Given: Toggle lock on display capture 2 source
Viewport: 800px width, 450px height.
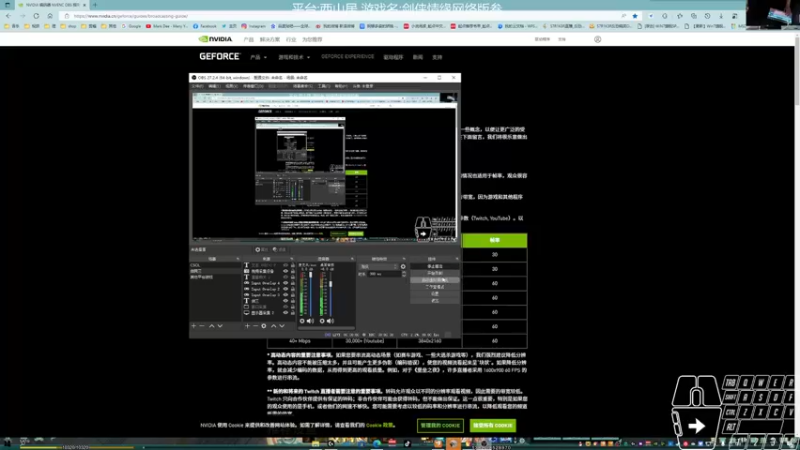Looking at the screenshot, I should (293, 313).
